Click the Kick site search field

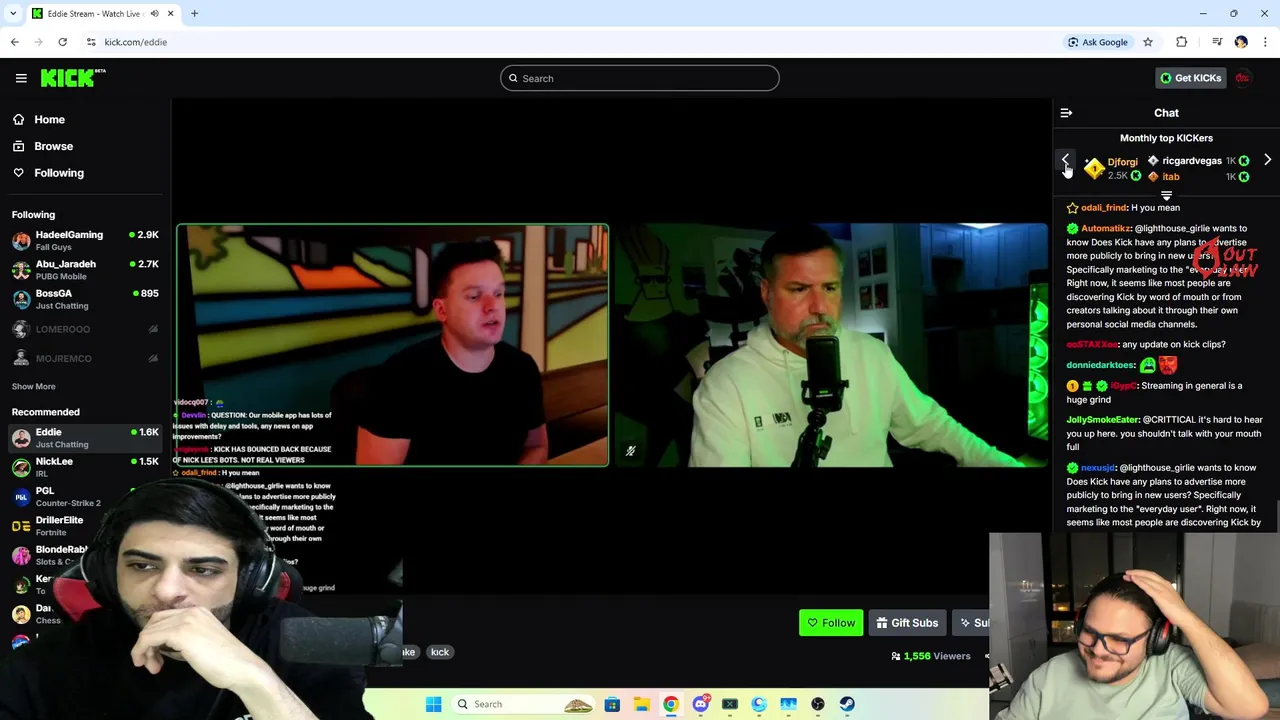coord(640,78)
